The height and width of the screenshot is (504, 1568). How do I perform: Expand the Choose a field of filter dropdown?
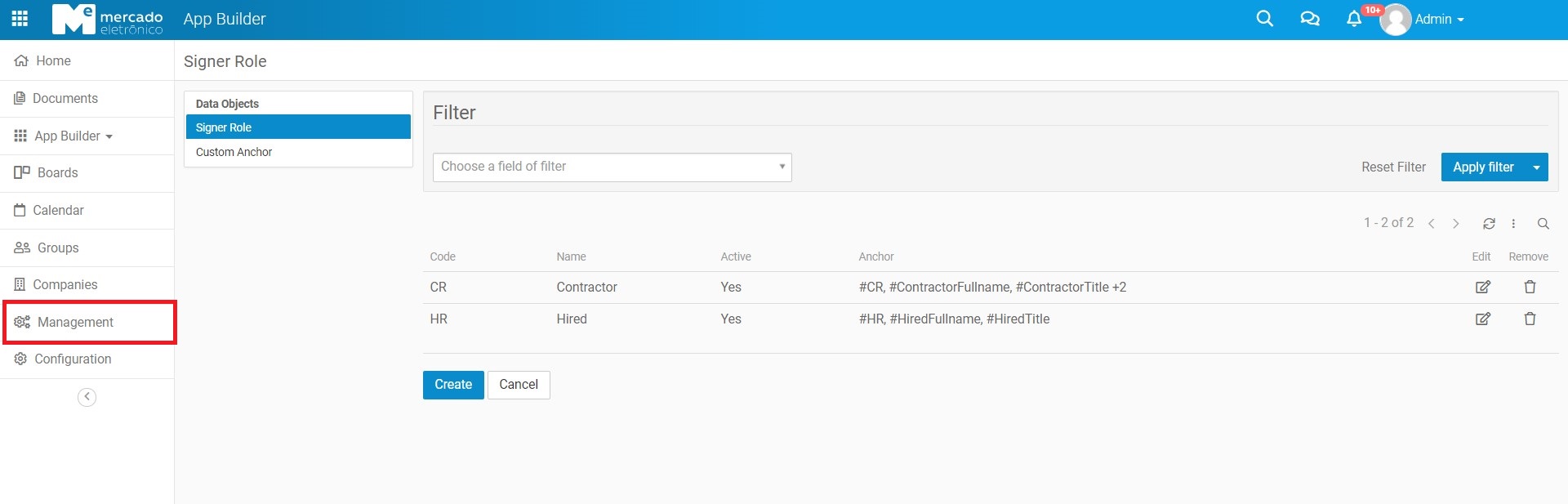coord(612,167)
